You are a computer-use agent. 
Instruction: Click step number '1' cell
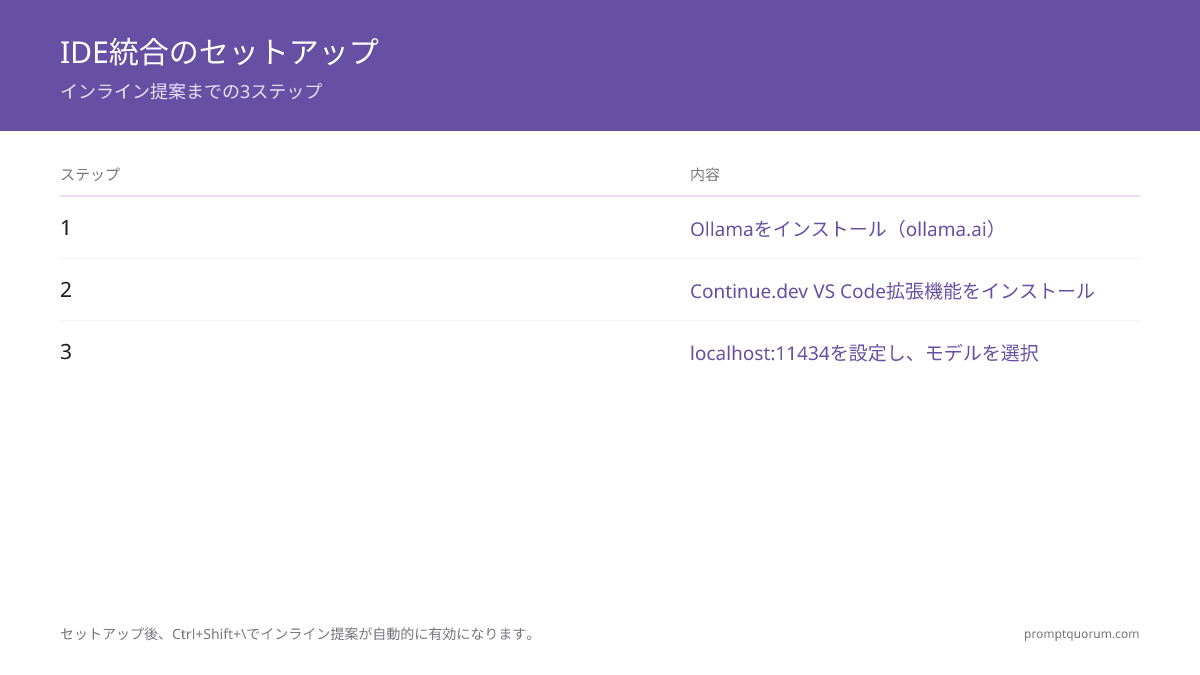[x=66, y=228]
